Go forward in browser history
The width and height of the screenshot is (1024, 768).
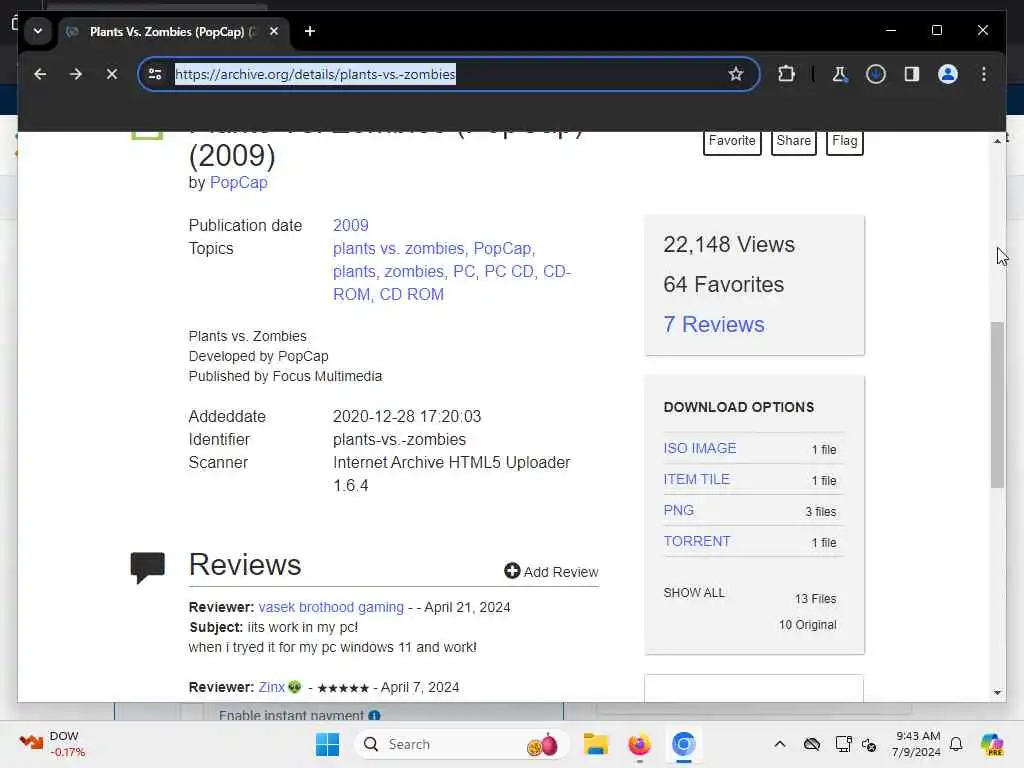[x=76, y=74]
